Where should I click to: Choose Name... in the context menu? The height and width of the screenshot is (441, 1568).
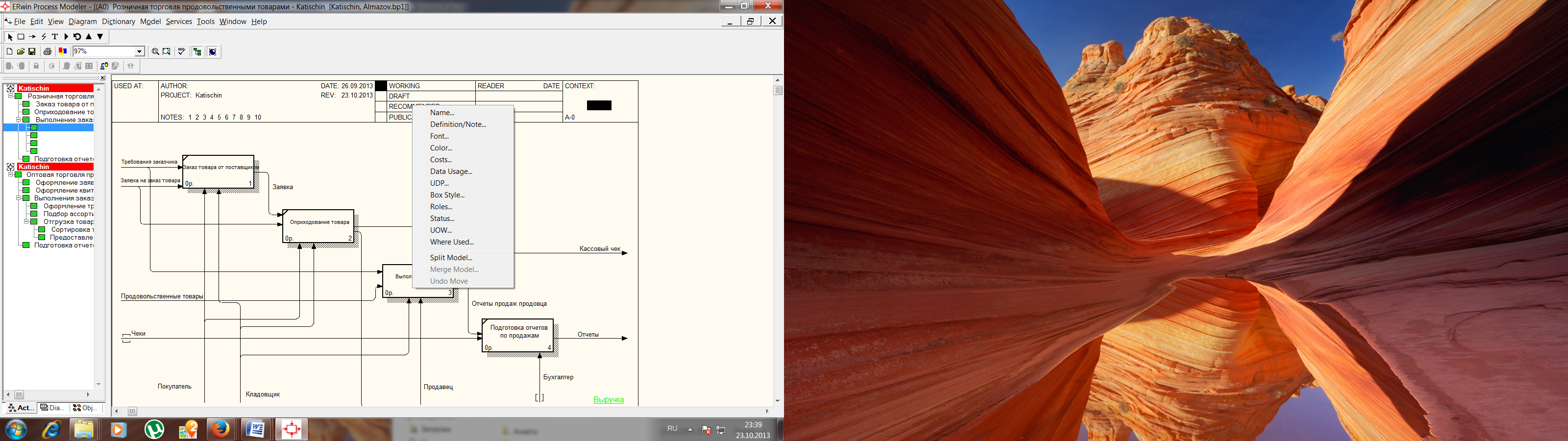point(463,113)
